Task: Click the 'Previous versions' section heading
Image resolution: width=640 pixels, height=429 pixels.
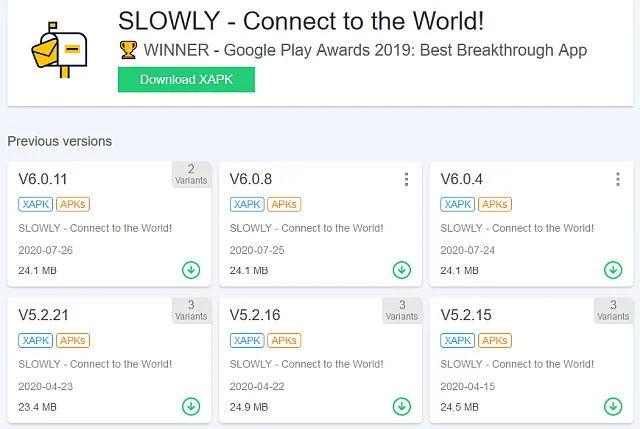Action: (x=60, y=141)
